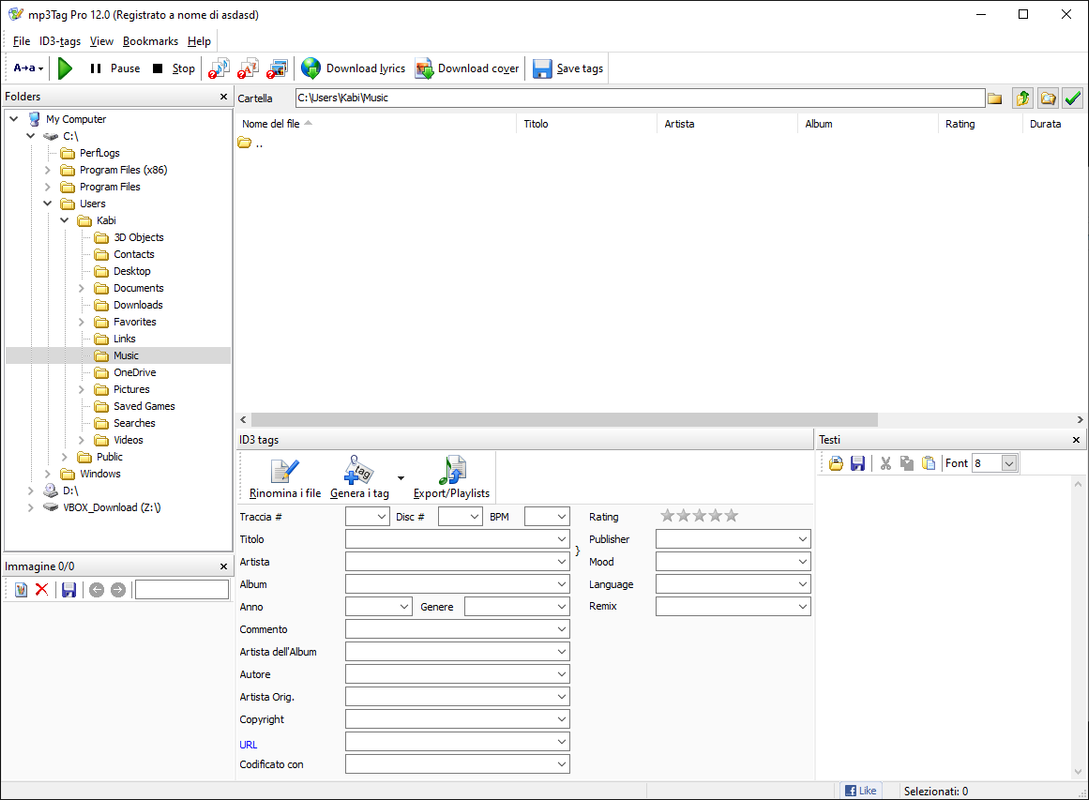This screenshot has width=1089, height=800.
Task: Expand the Pictures folder node
Action: point(81,390)
